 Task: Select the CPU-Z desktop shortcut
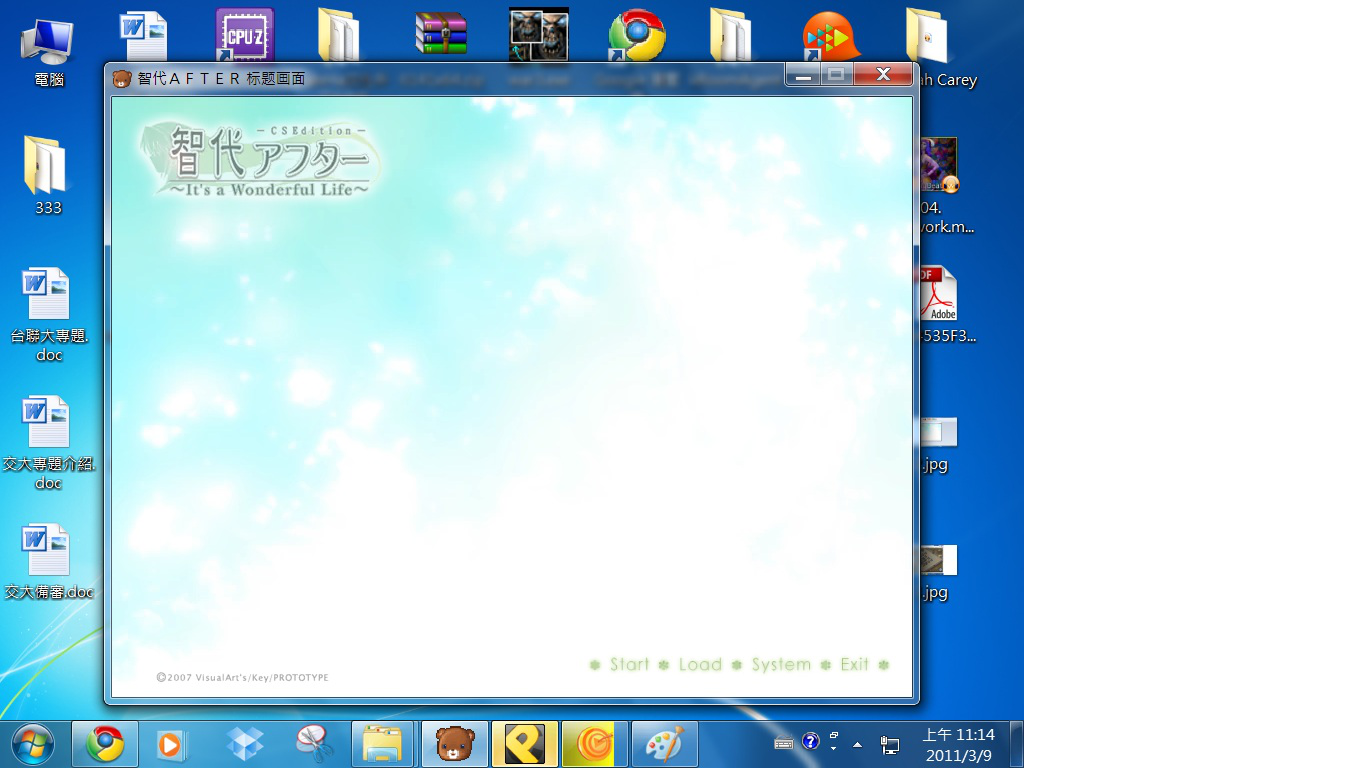pyautogui.click(x=245, y=36)
